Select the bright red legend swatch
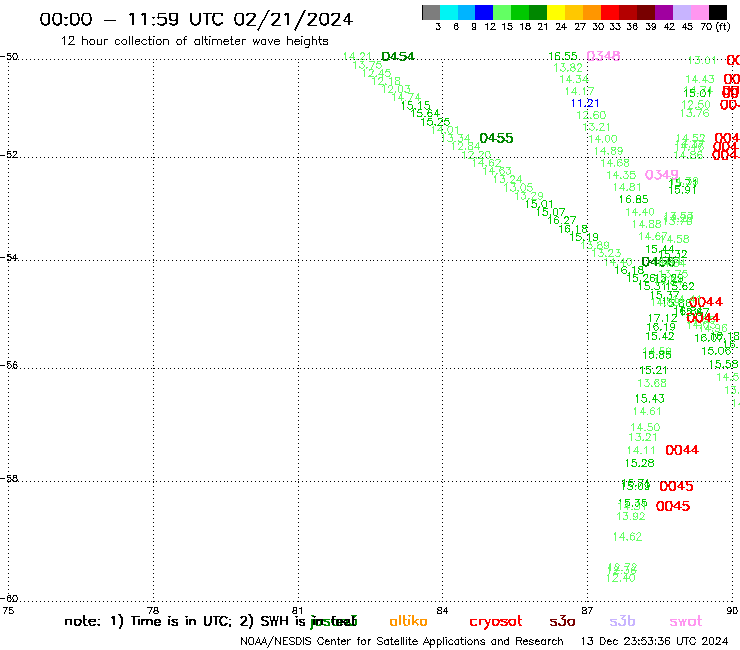This screenshot has height=650, width=740. coord(610,12)
